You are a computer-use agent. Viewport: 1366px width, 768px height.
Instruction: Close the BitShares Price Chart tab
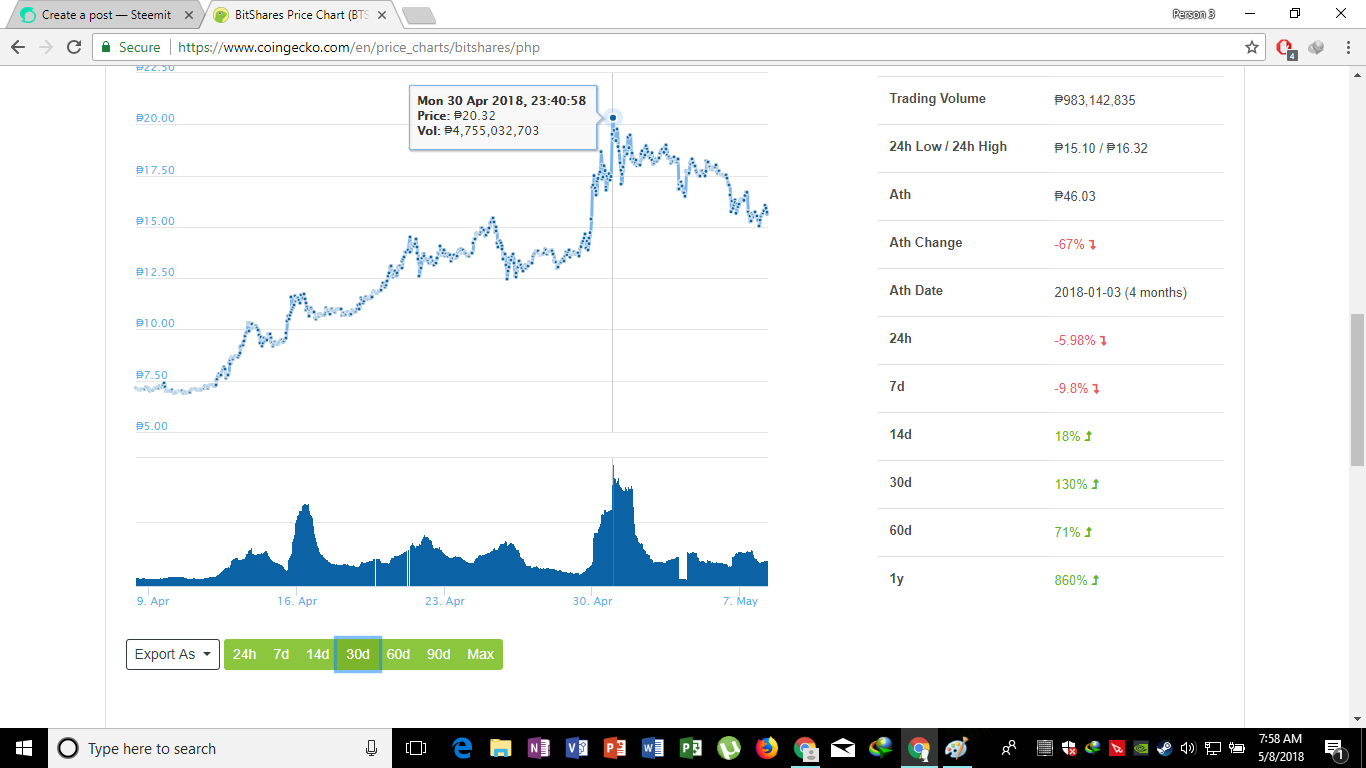pyautogui.click(x=381, y=15)
